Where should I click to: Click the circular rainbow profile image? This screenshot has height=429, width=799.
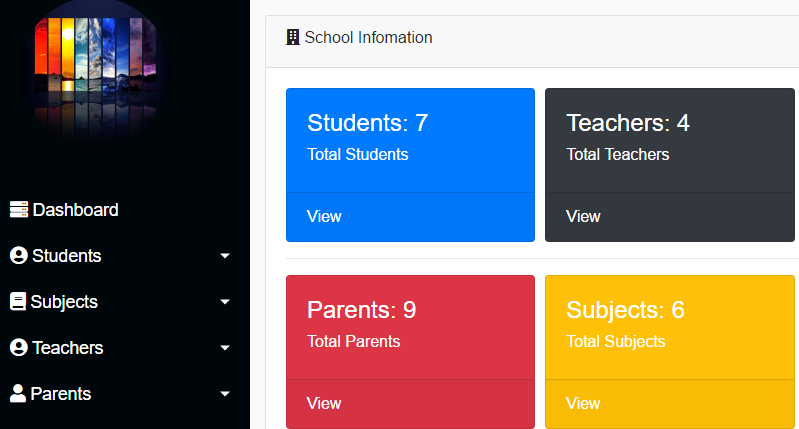[95, 71]
